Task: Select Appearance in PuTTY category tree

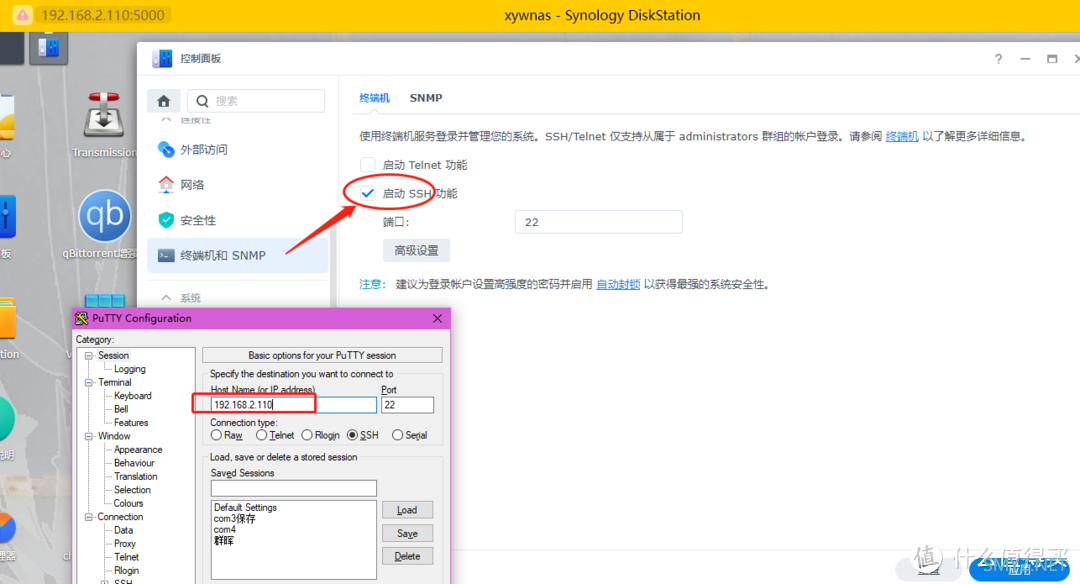Action: click(x=138, y=450)
